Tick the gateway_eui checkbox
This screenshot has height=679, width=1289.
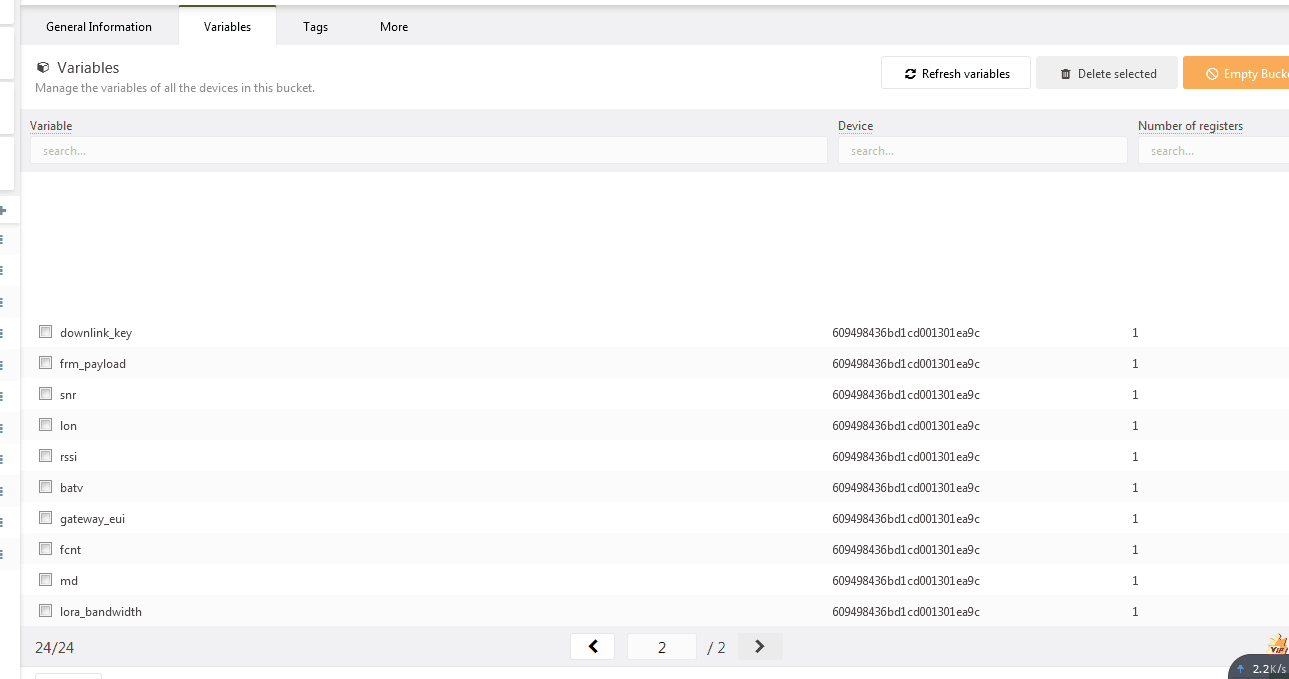click(x=45, y=518)
